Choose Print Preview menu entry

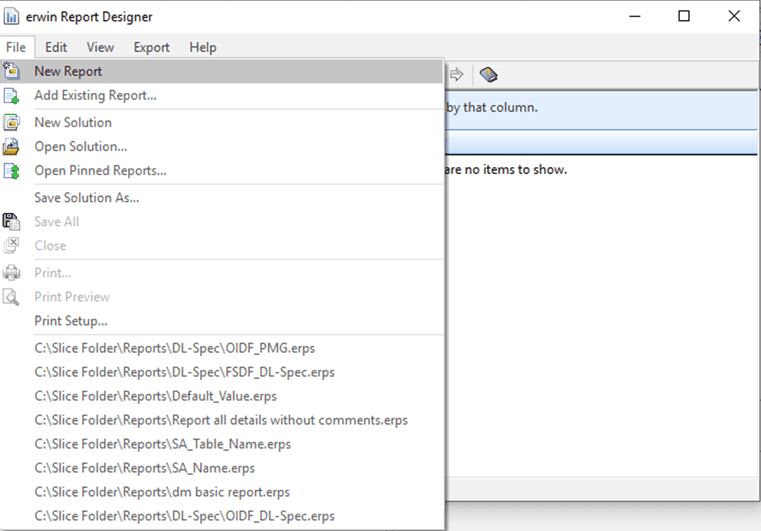[222, 297]
